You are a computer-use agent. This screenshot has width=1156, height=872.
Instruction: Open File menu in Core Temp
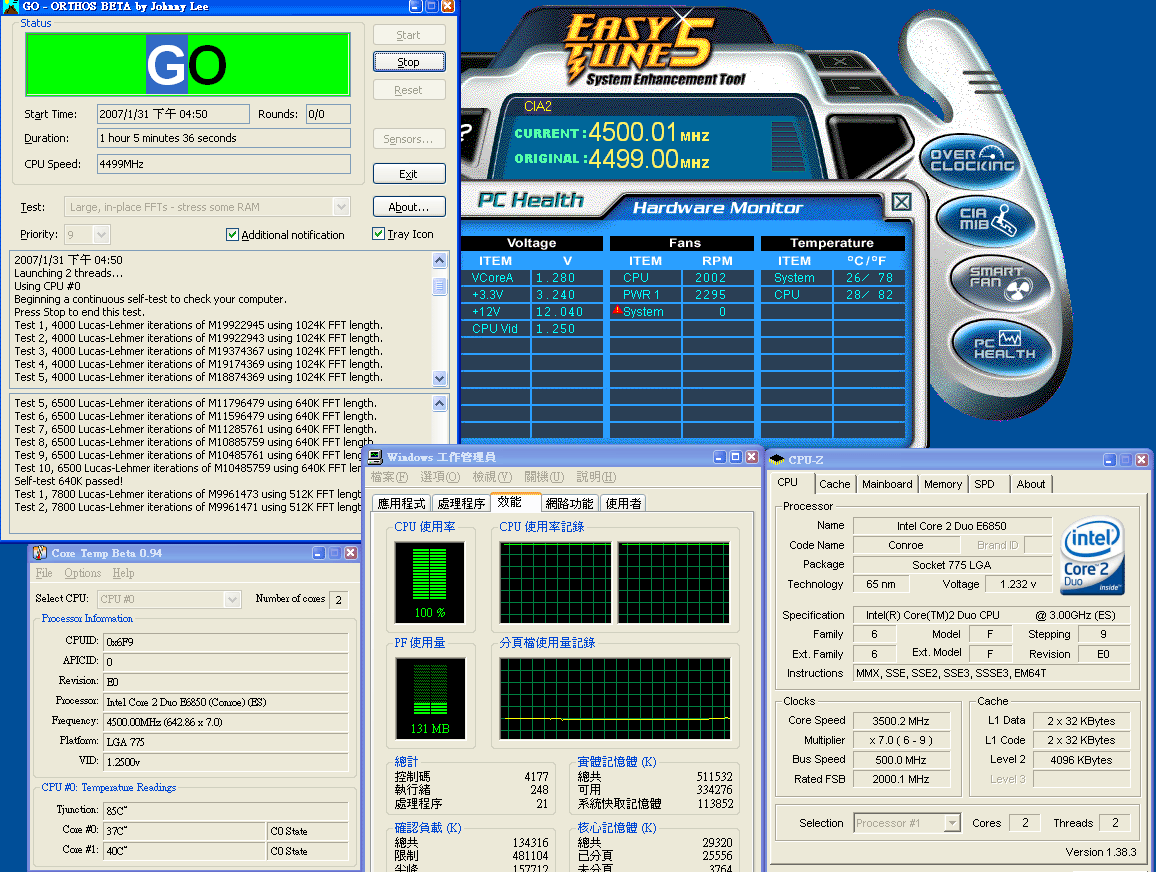43,573
